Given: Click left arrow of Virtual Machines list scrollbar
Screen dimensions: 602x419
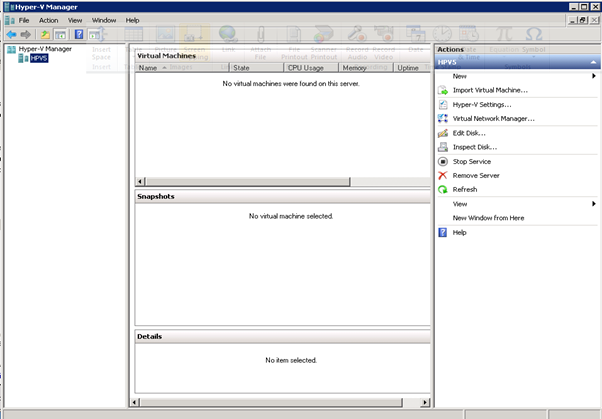Looking at the screenshot, I should click(x=140, y=181).
